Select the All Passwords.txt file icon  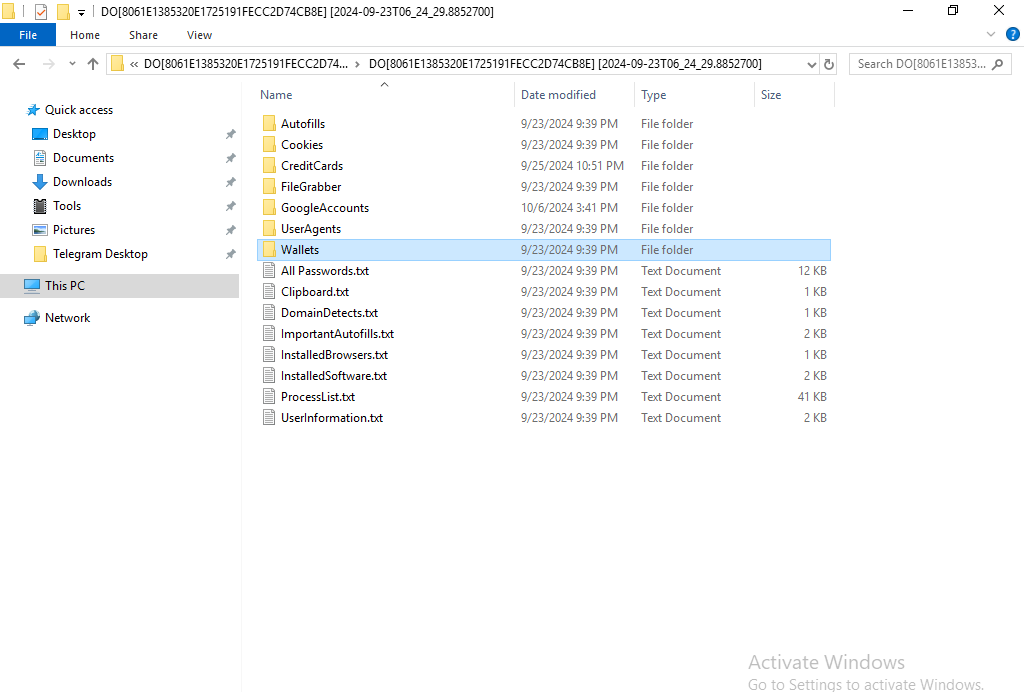click(269, 271)
